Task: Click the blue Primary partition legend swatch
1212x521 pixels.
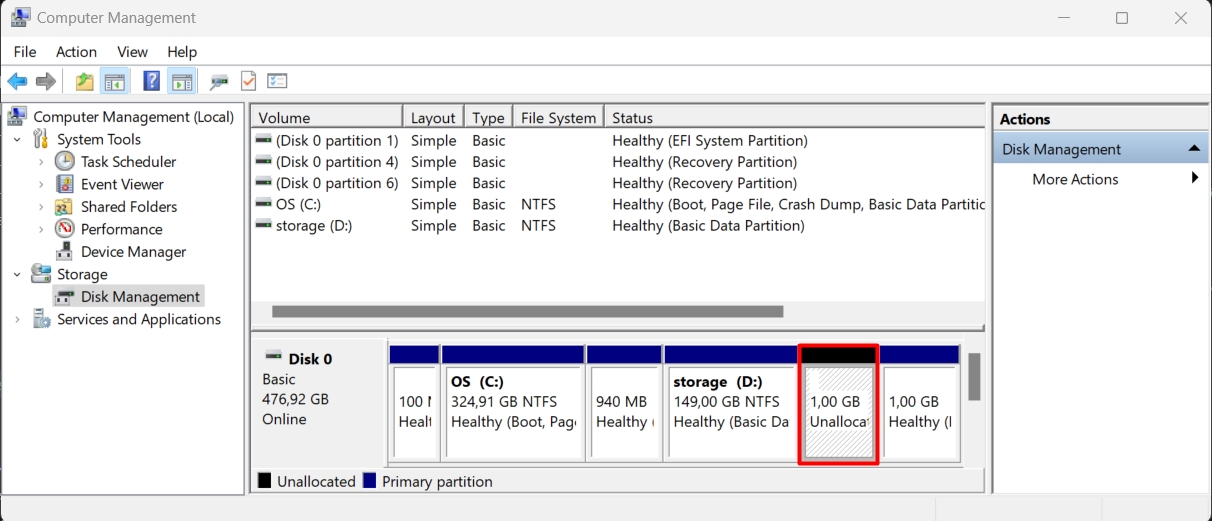Action: 369,481
